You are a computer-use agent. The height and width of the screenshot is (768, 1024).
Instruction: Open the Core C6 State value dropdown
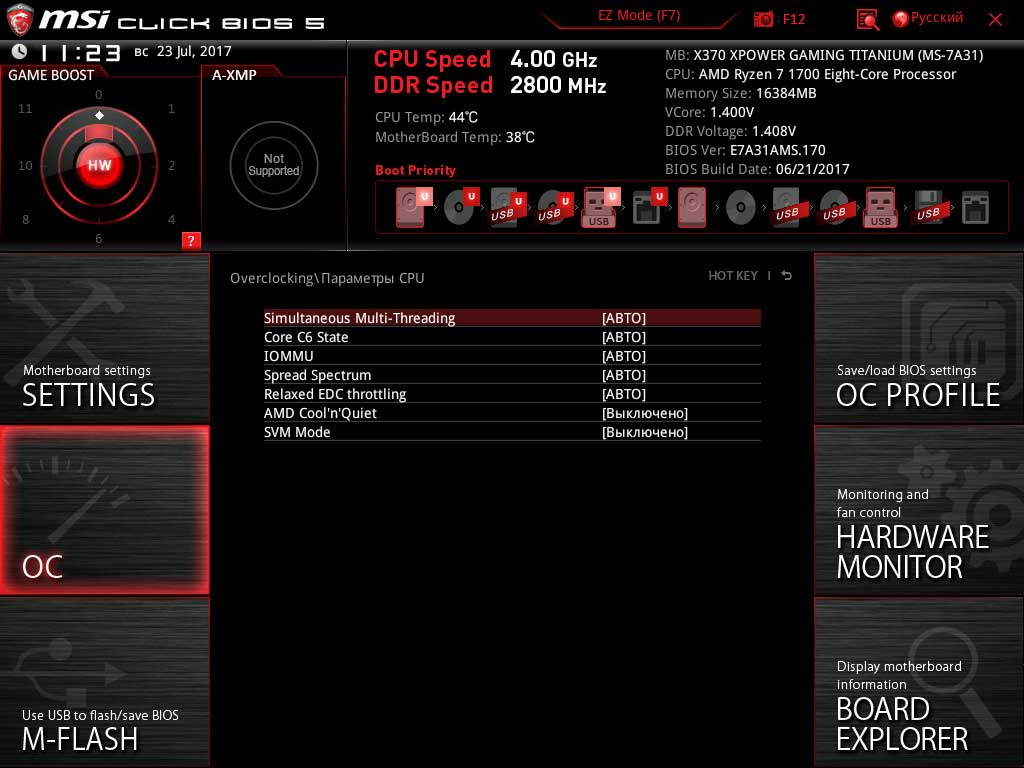click(624, 337)
